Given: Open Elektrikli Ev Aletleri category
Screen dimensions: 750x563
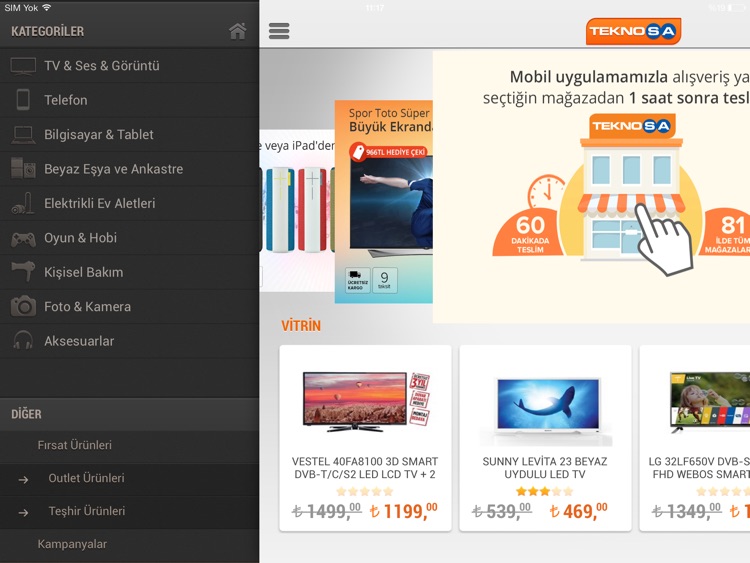Looking at the screenshot, I should (130, 203).
